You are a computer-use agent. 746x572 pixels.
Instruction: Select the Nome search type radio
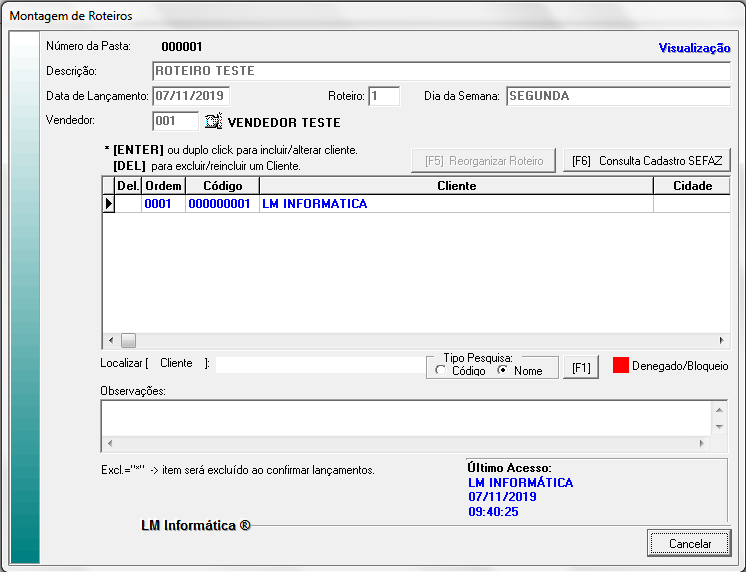[503, 371]
